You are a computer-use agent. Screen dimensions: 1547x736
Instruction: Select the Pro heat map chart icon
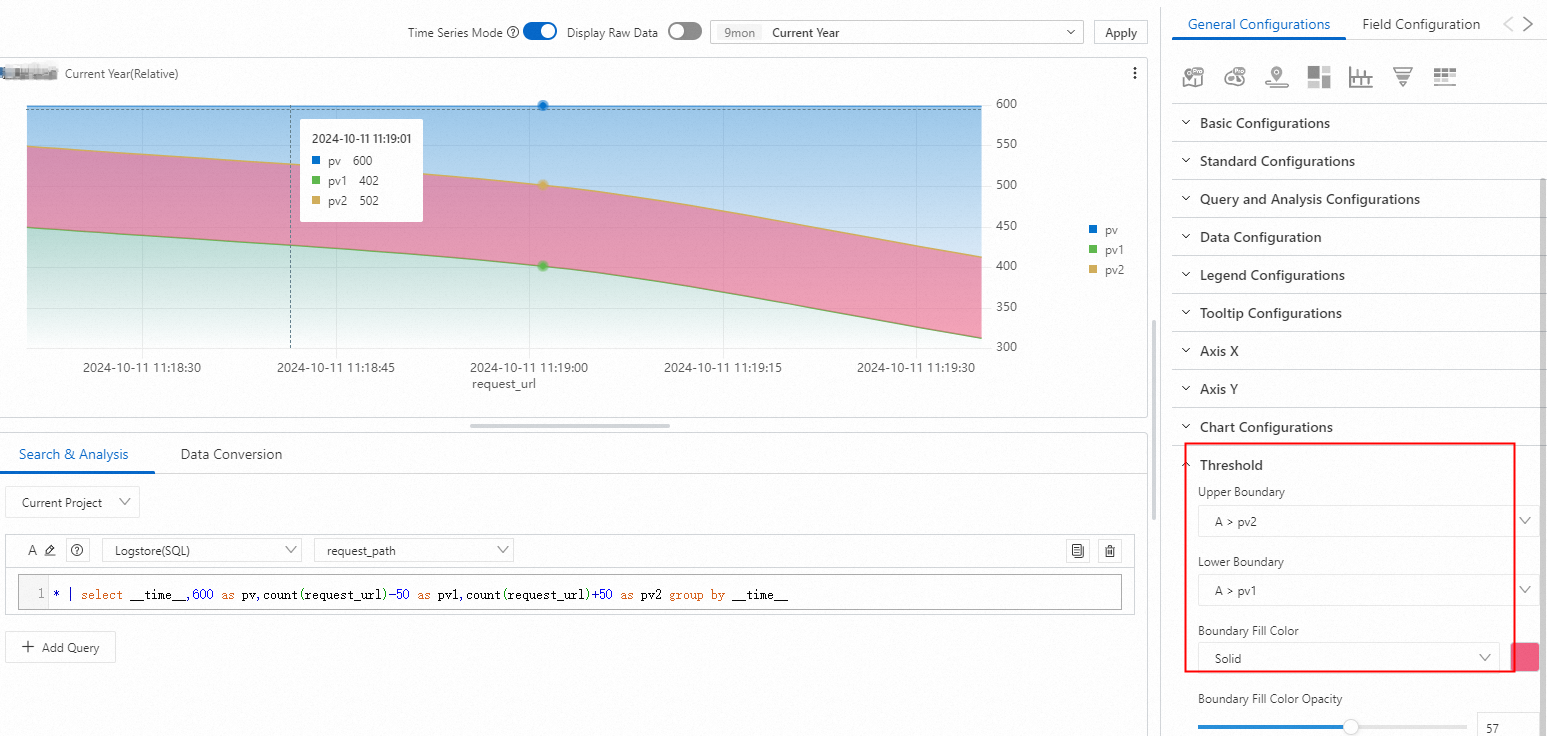1235,77
